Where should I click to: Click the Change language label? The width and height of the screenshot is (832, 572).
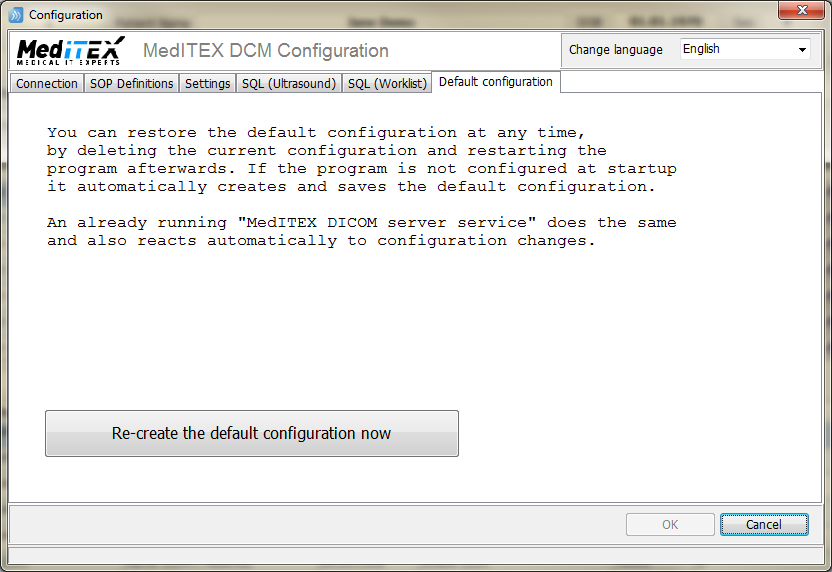616,50
